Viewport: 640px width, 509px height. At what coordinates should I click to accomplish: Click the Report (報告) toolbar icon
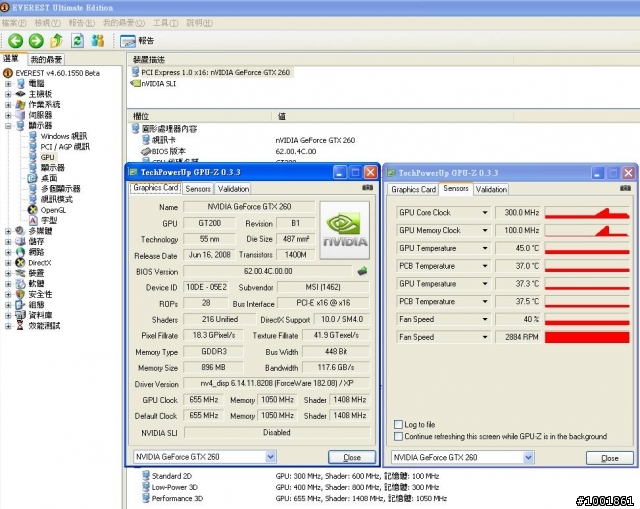tap(128, 41)
